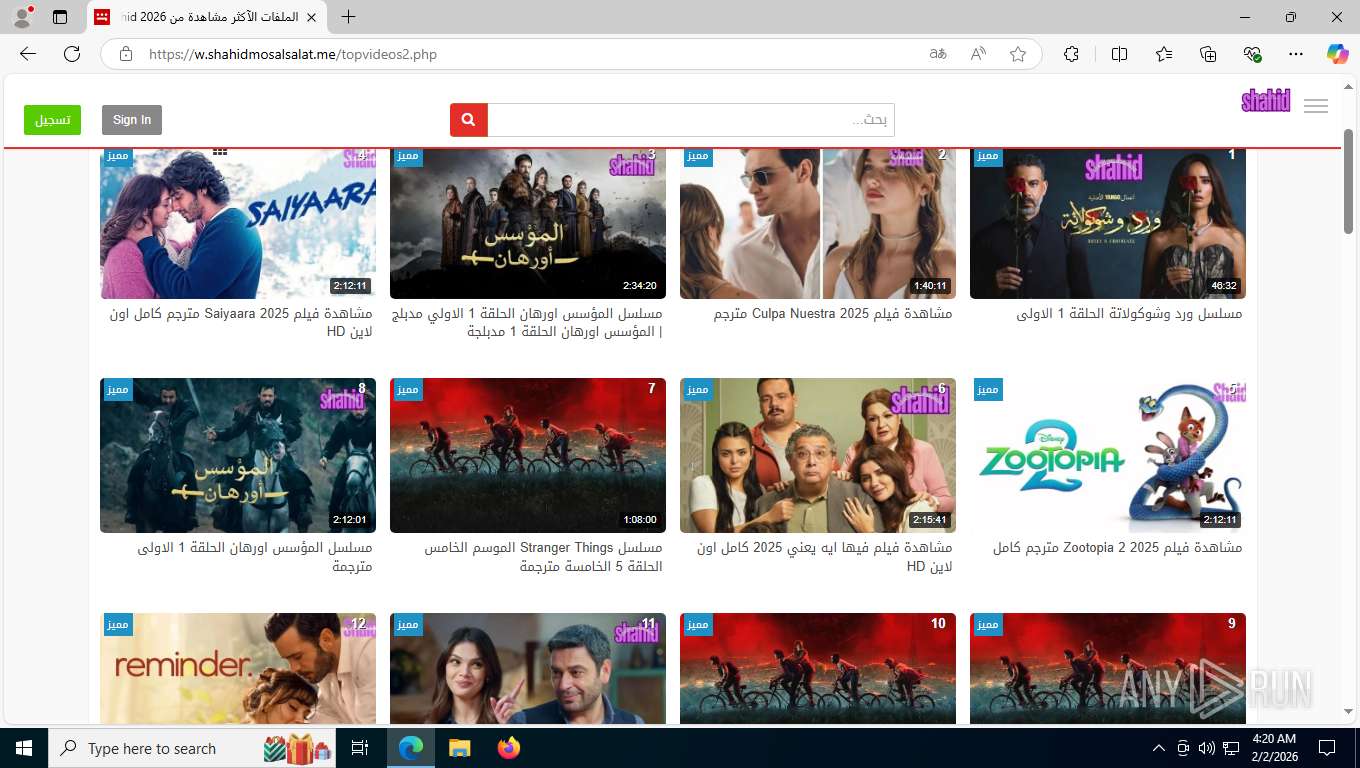Open title link فيها ايه يعني 2025
Viewport: 1360px width, 768px height.
pyautogui.click(x=824, y=557)
